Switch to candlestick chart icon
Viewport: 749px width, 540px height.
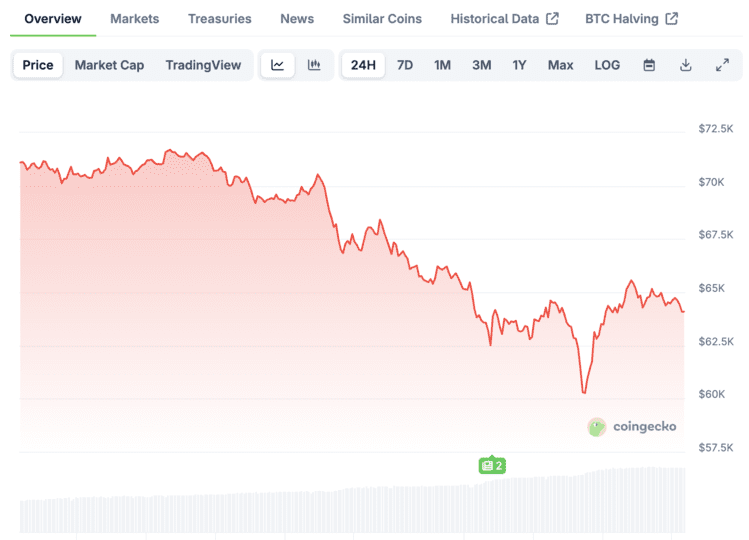pyautogui.click(x=314, y=65)
